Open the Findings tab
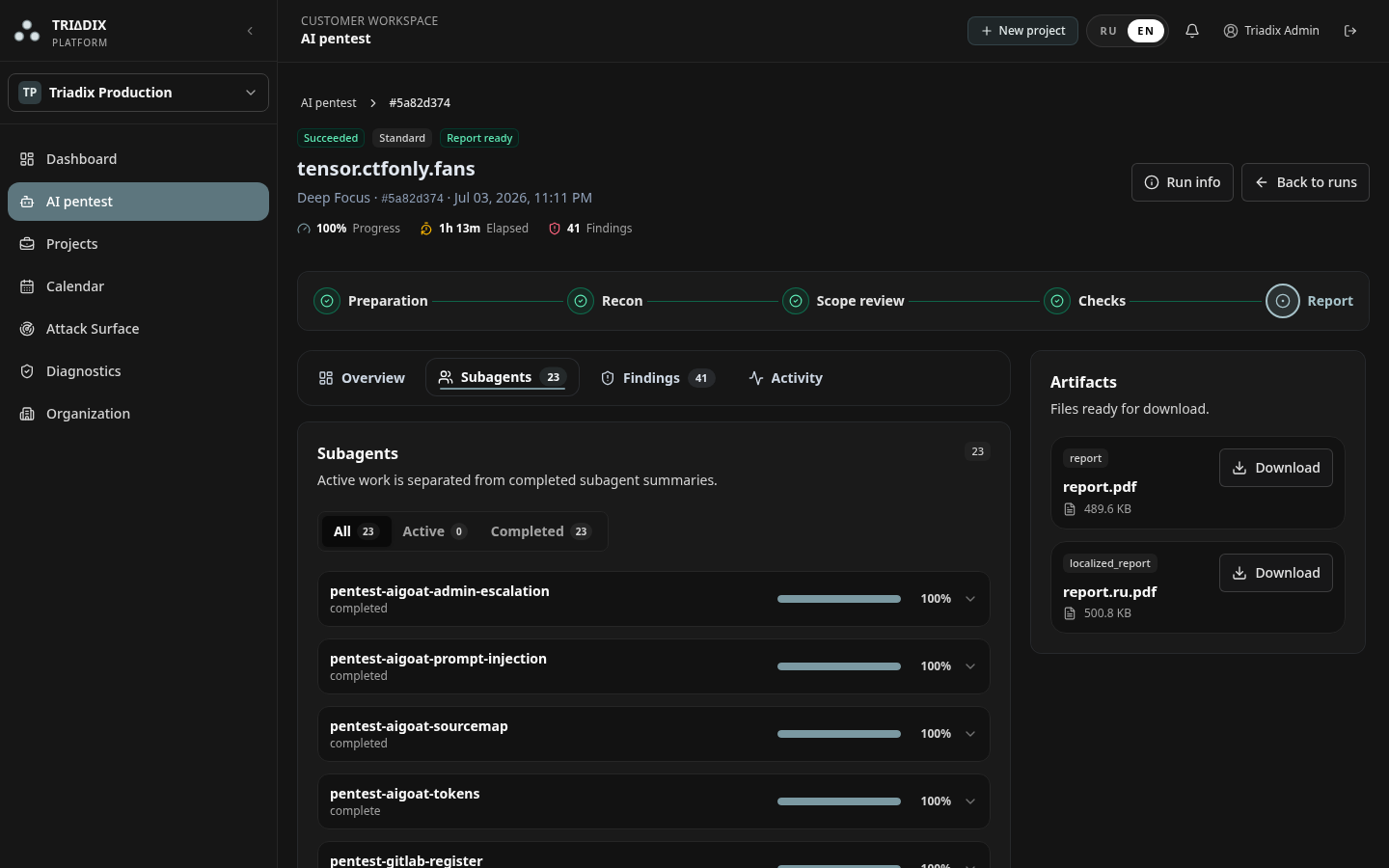The height and width of the screenshot is (868, 1389). [x=658, y=378]
